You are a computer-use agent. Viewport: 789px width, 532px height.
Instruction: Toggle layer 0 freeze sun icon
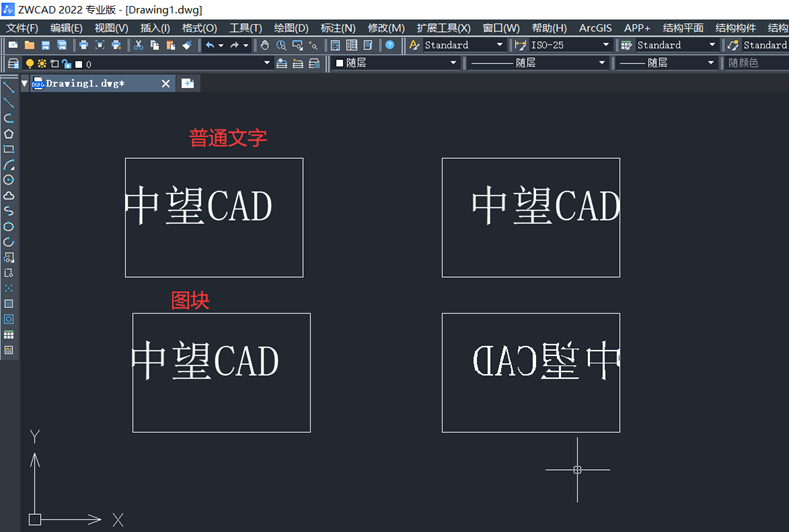coord(42,63)
